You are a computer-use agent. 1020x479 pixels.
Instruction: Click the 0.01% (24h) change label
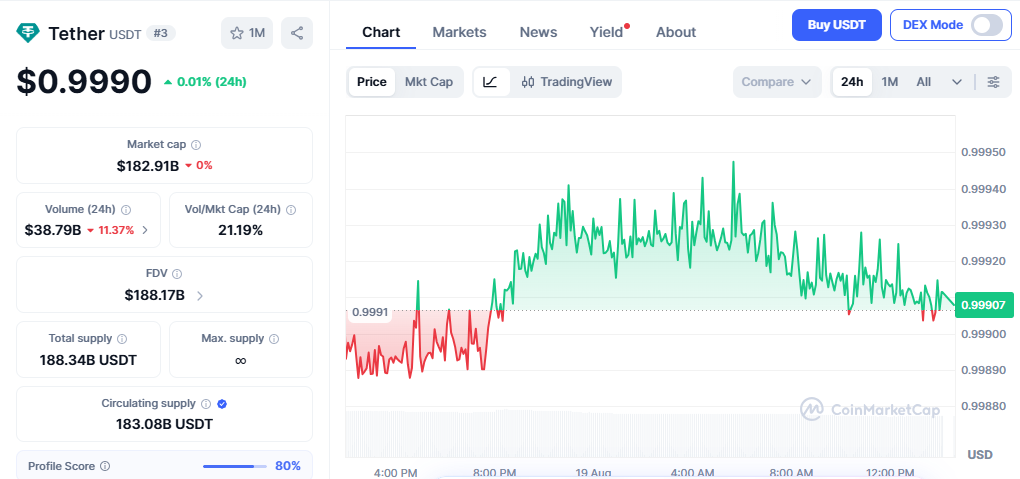click(205, 82)
